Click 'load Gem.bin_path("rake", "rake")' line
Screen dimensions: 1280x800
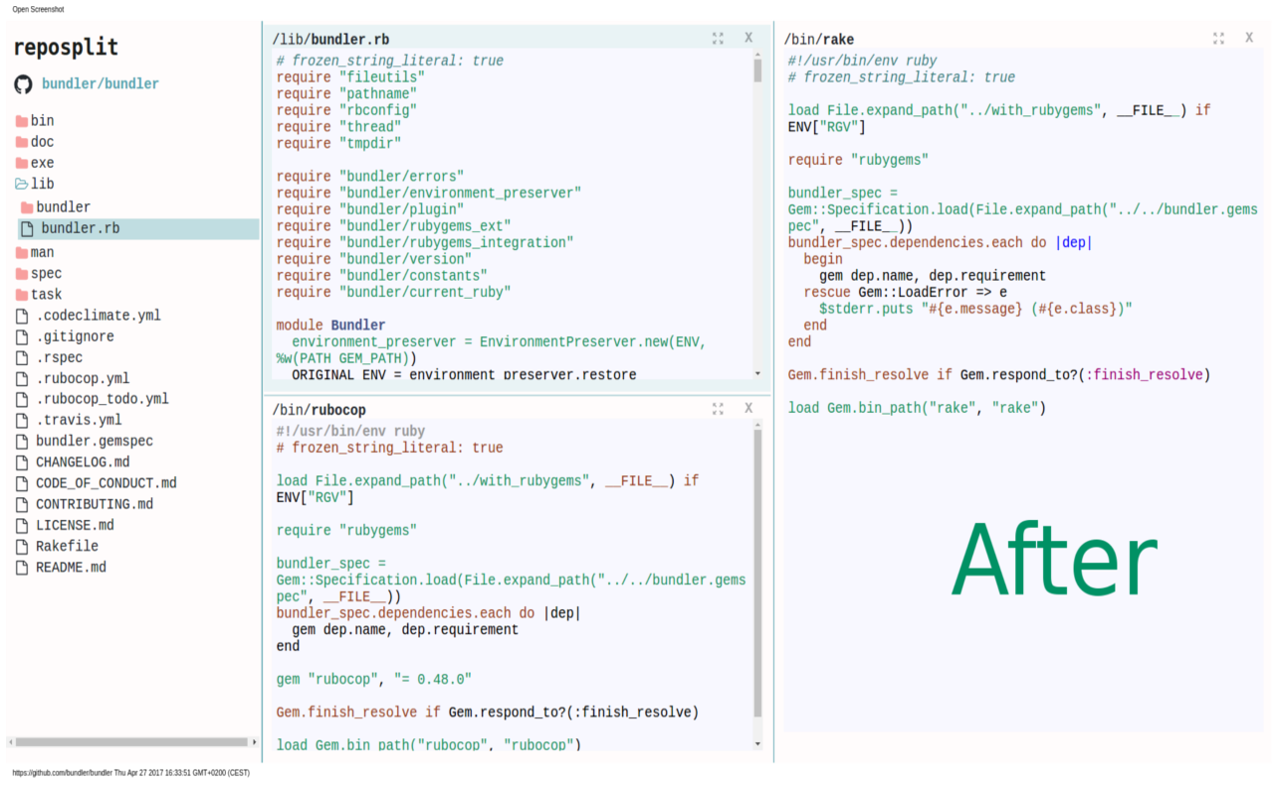(917, 408)
